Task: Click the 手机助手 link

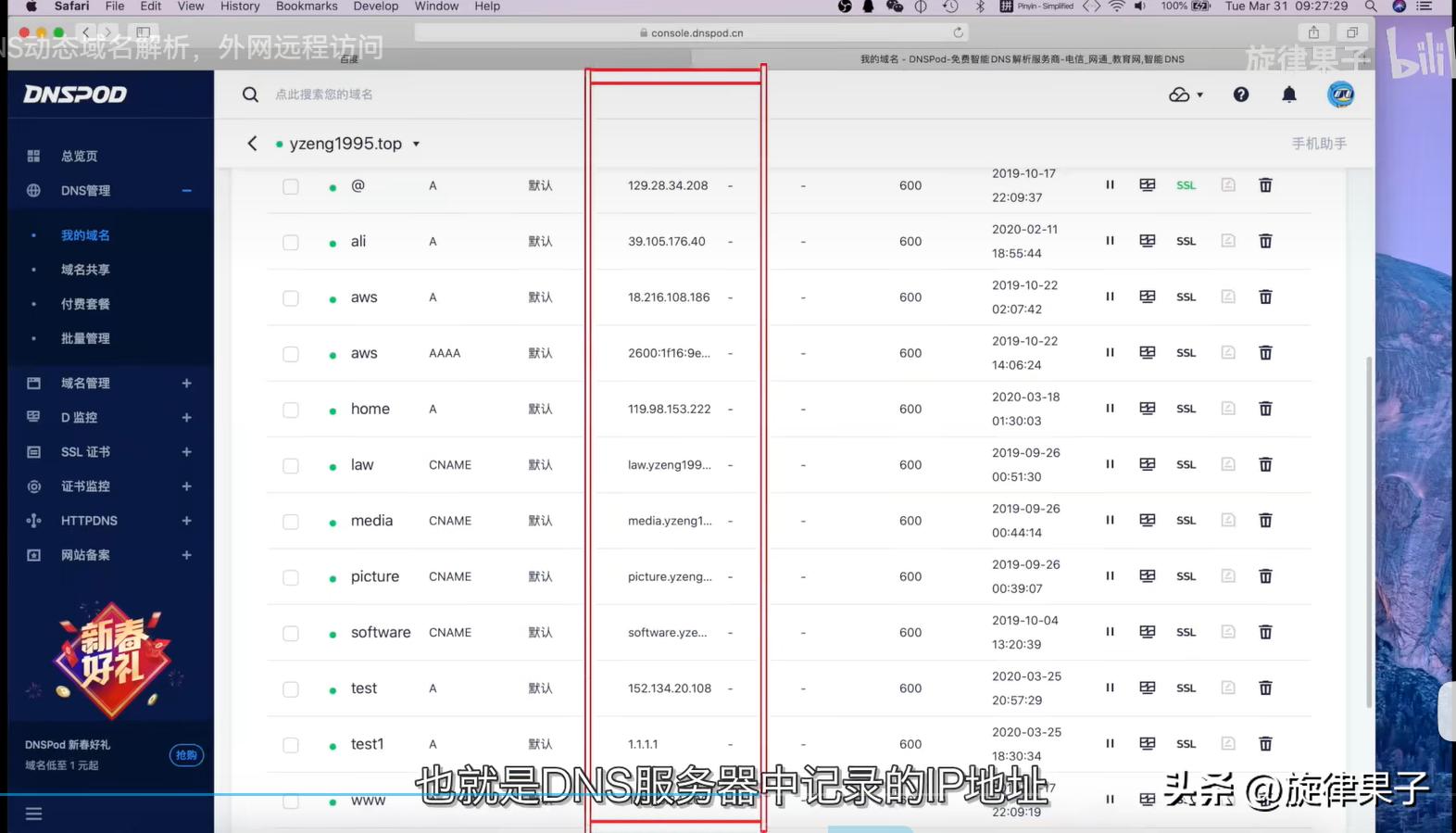Action: [1319, 144]
